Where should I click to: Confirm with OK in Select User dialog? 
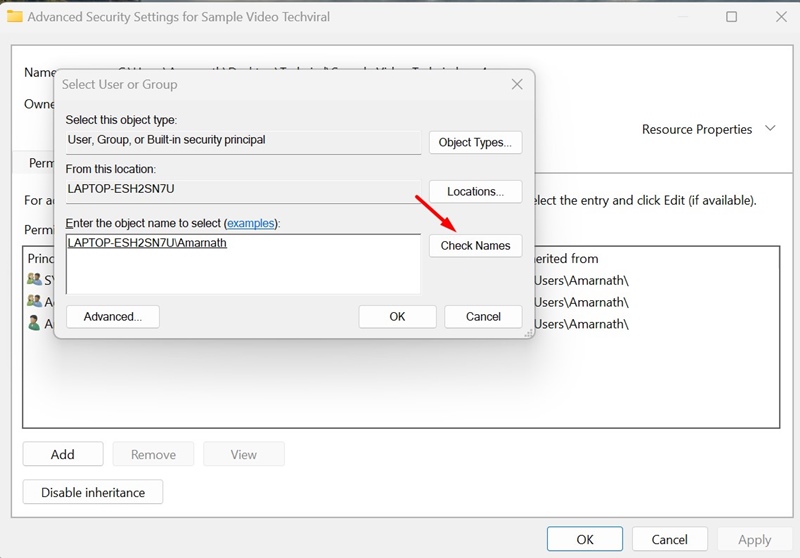(397, 316)
